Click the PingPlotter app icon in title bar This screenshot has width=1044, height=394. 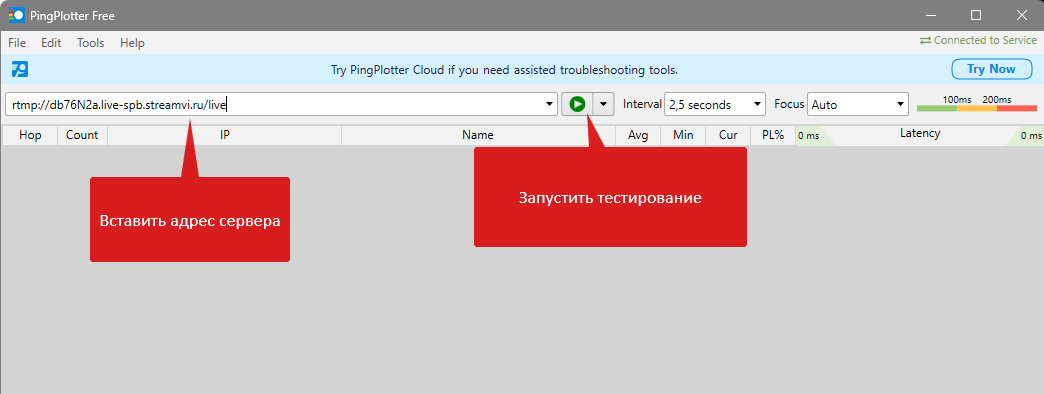tap(16, 15)
